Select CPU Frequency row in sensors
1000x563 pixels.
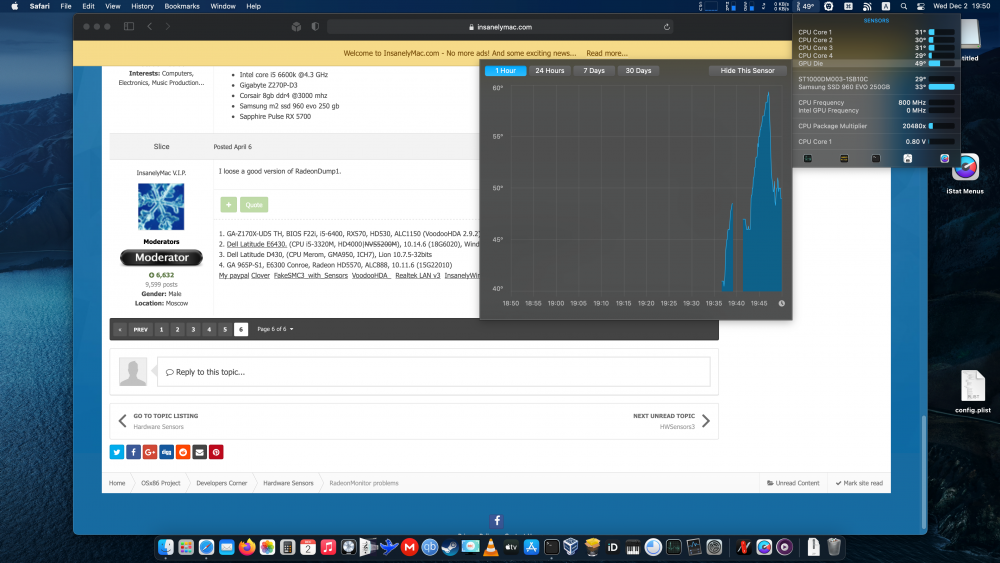(x=876, y=103)
